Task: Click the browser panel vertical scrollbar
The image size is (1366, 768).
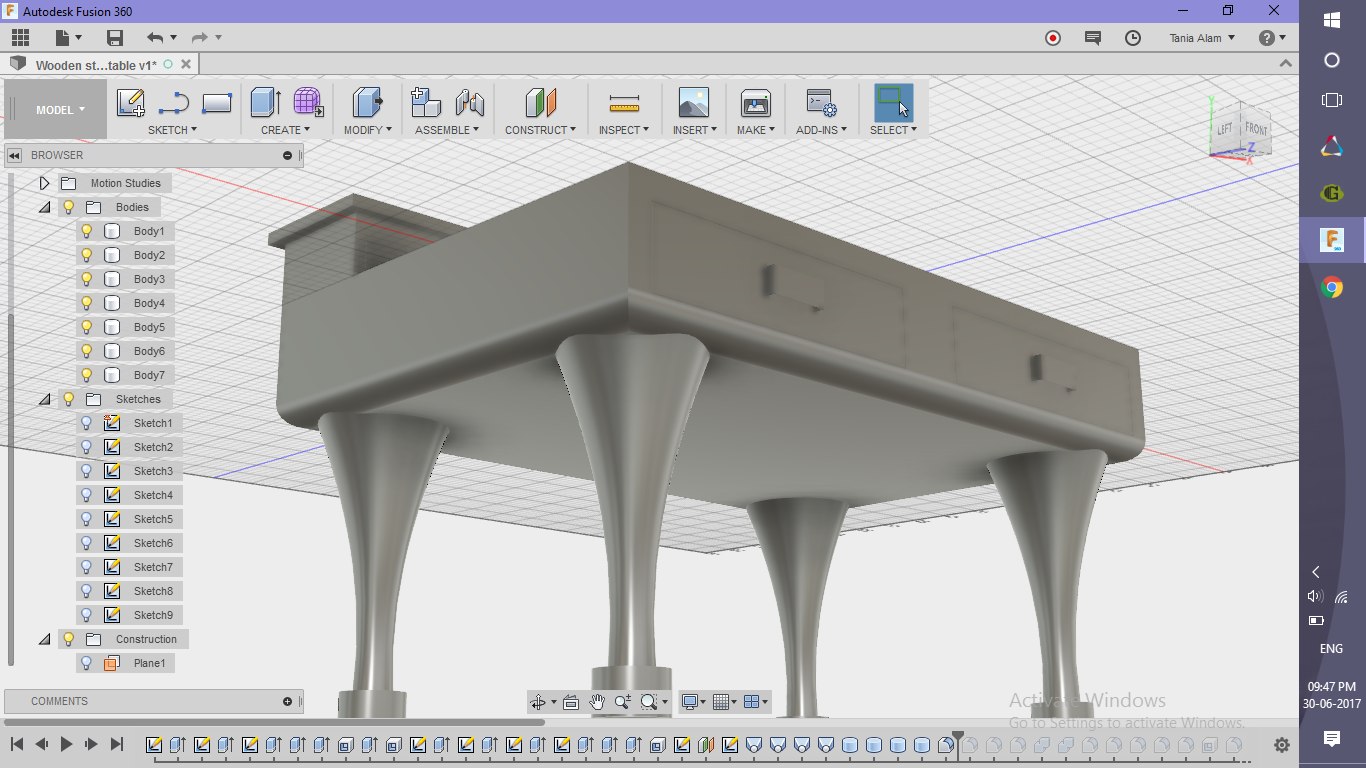Action: pos(11,490)
